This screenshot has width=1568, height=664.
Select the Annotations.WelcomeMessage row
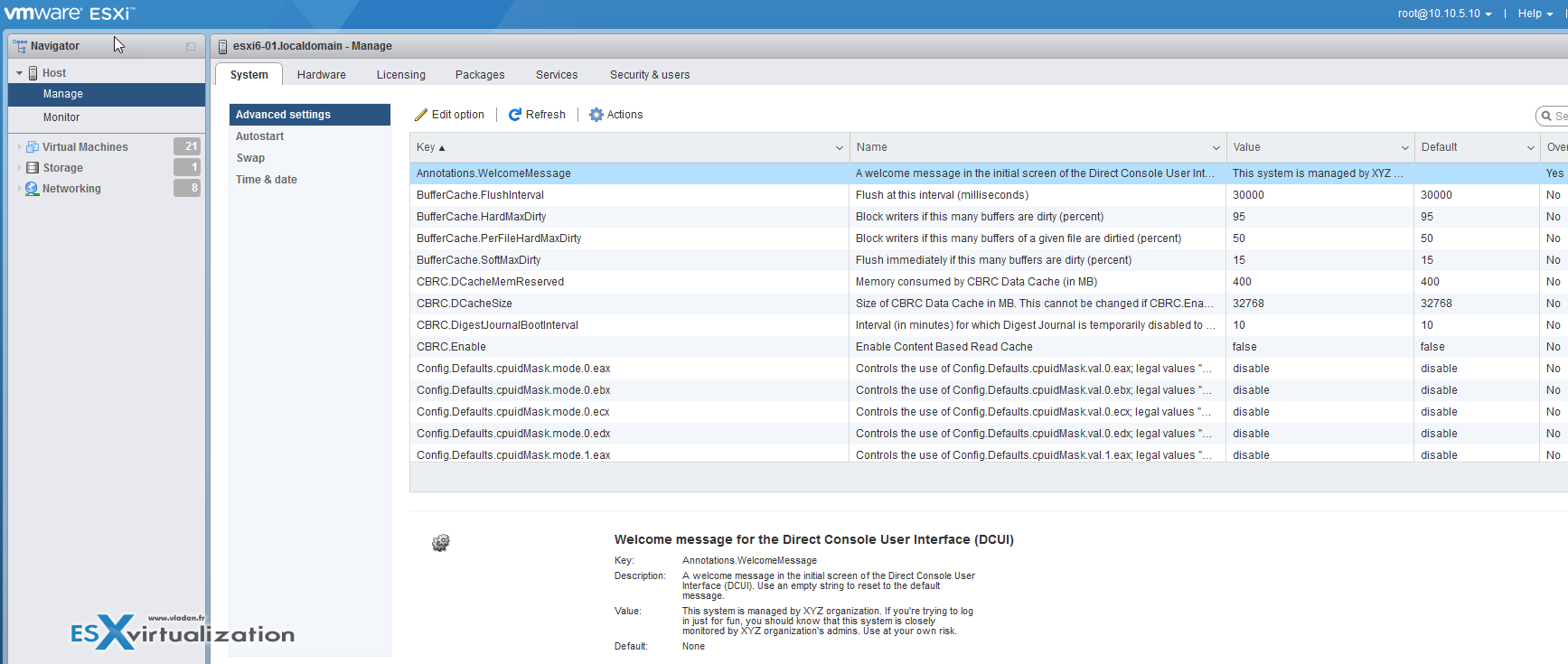pyautogui.click(x=989, y=173)
